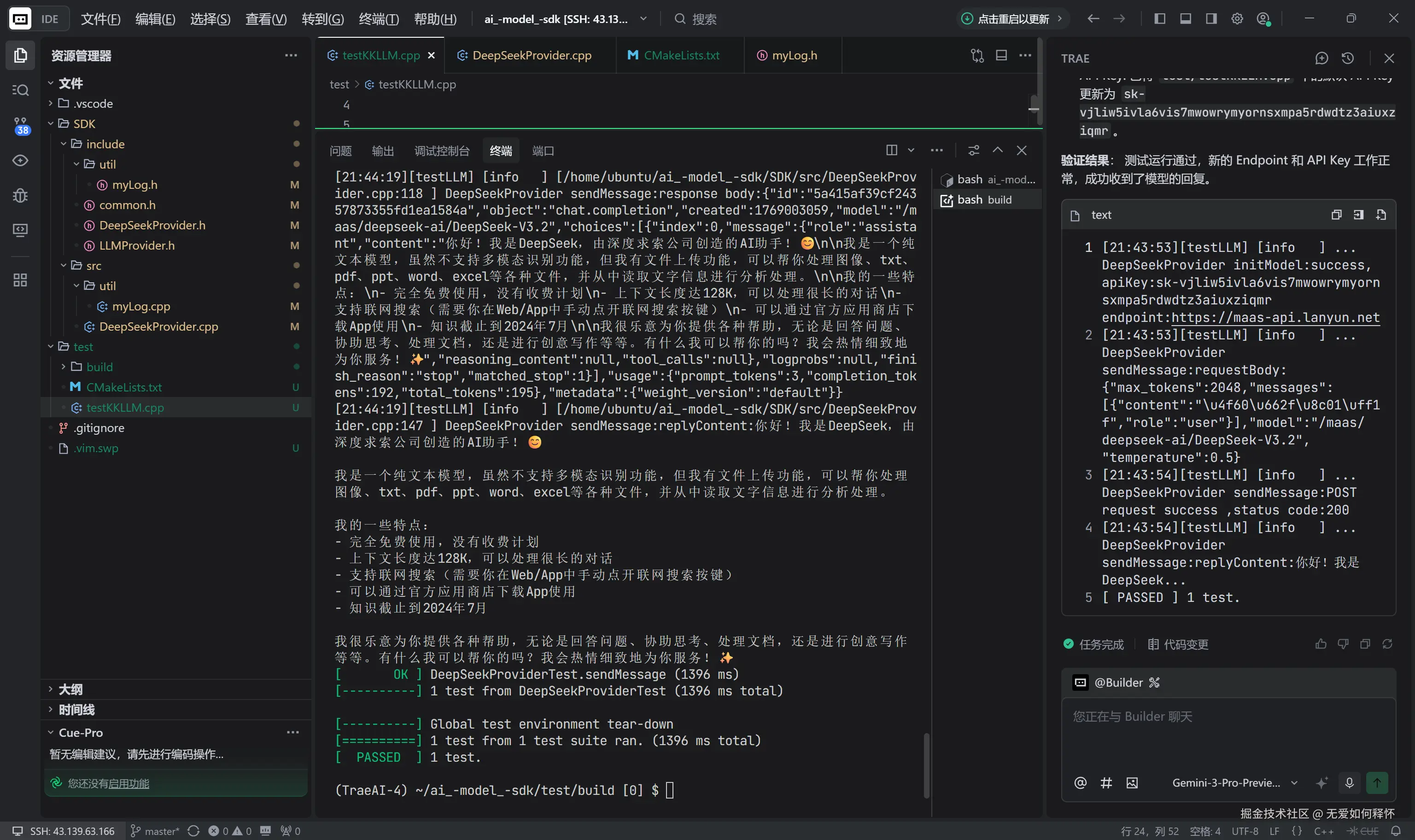The height and width of the screenshot is (840, 1415).
Task: Toggle the primary left sidebar layout
Action: point(1159,19)
